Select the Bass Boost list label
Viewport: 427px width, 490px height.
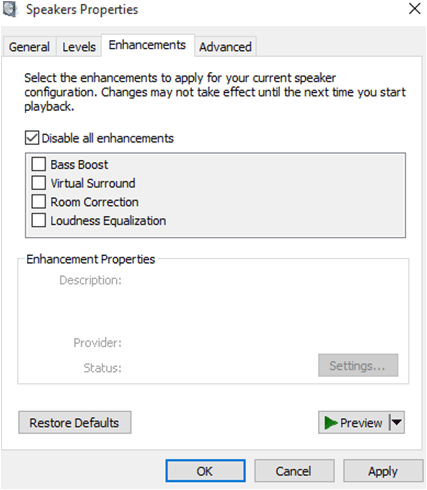tap(79, 165)
